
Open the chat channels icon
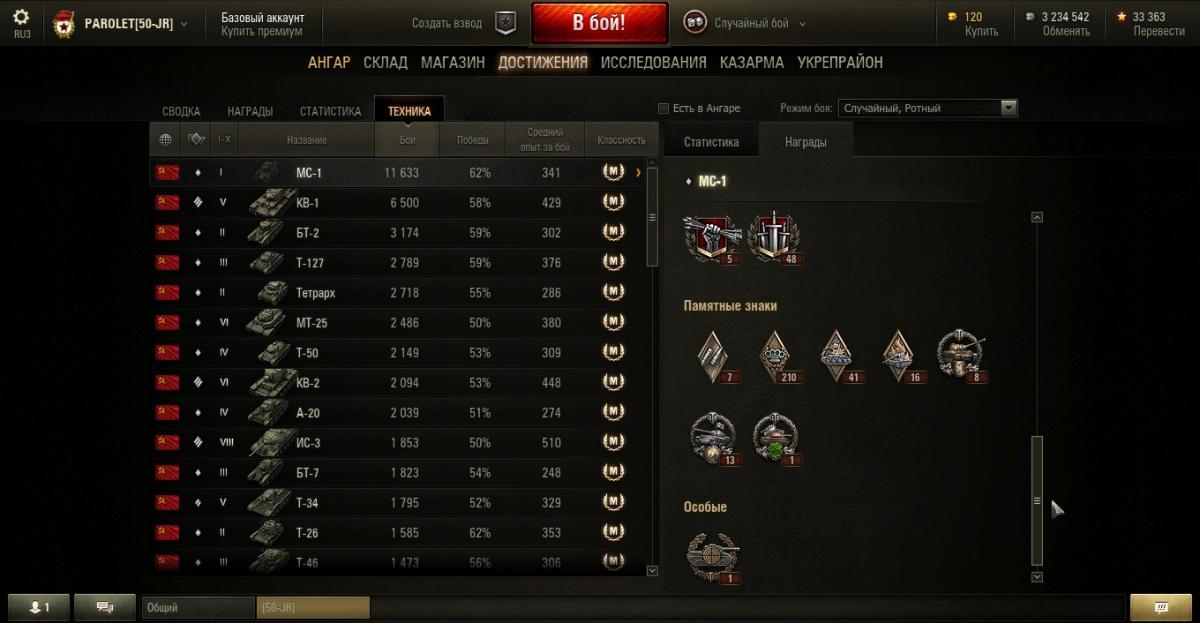pyautogui.click(x=105, y=607)
